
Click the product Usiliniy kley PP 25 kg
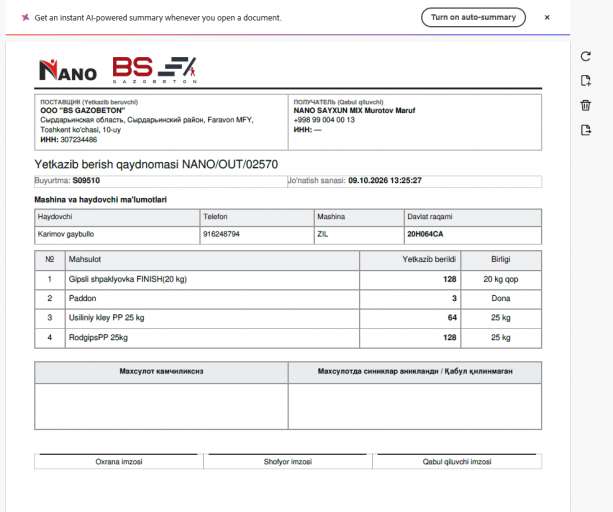tap(106, 318)
